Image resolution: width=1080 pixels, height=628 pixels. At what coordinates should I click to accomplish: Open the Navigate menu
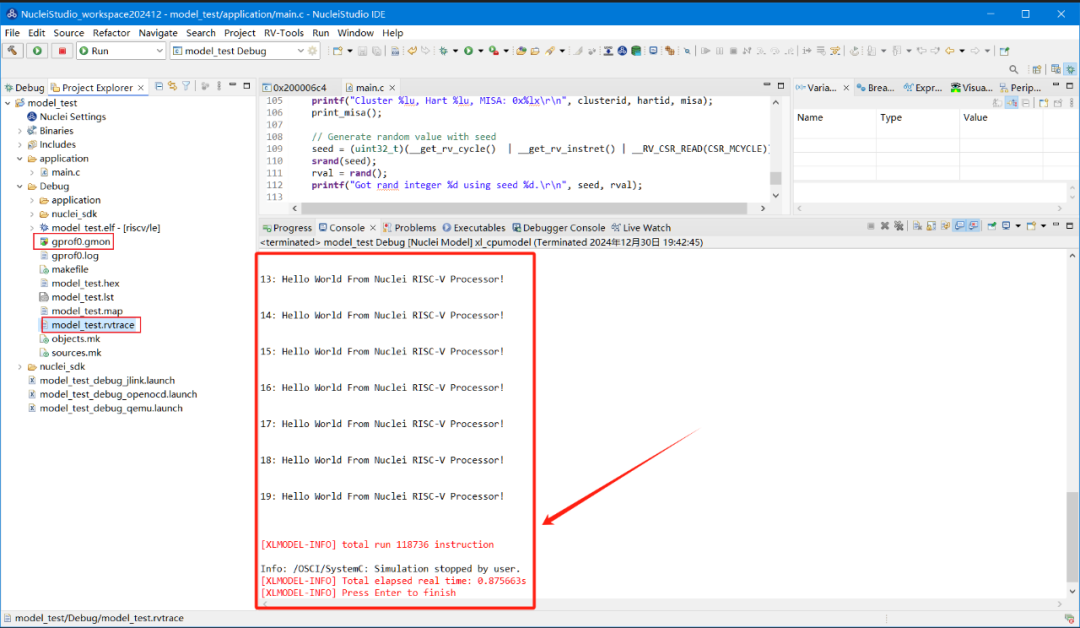(158, 32)
